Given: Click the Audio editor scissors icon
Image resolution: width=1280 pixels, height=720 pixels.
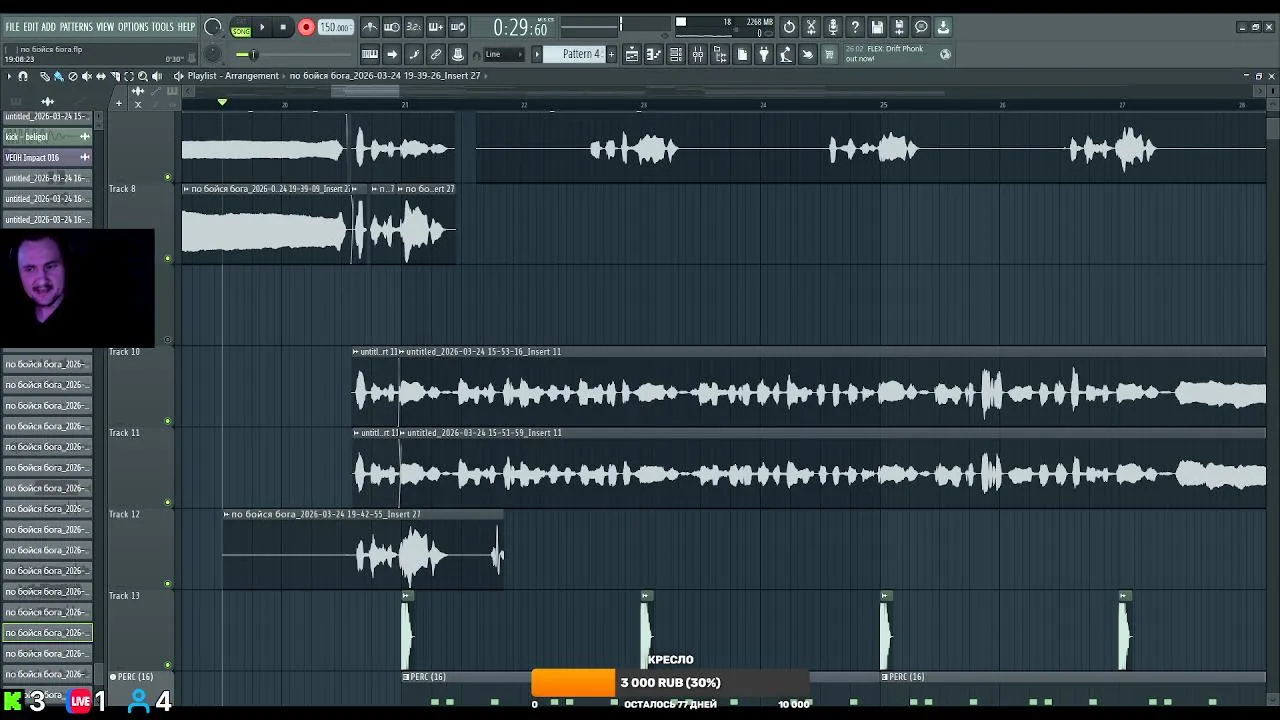Looking at the screenshot, I should click(811, 27).
